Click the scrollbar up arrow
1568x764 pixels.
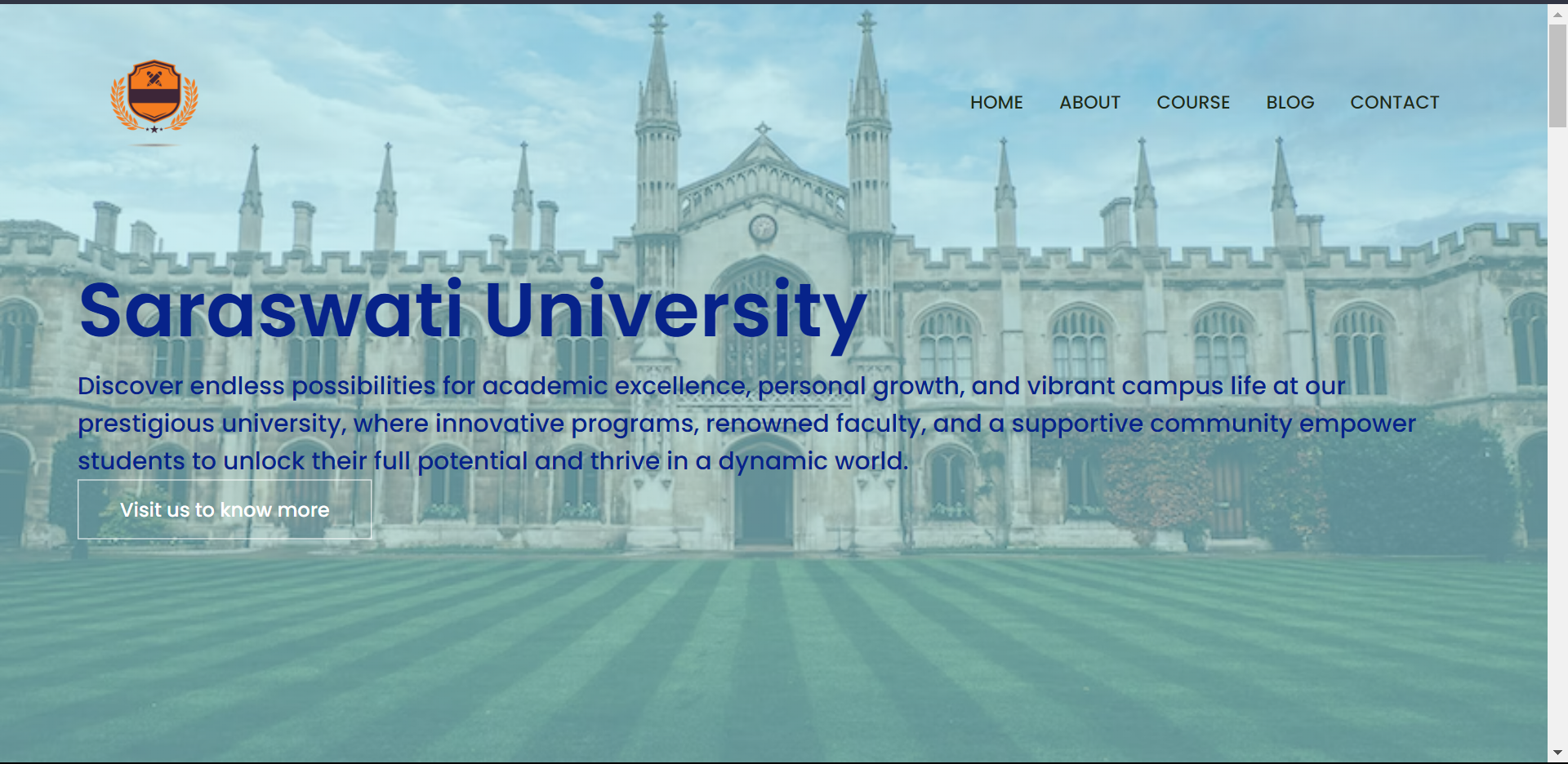pos(1556,13)
